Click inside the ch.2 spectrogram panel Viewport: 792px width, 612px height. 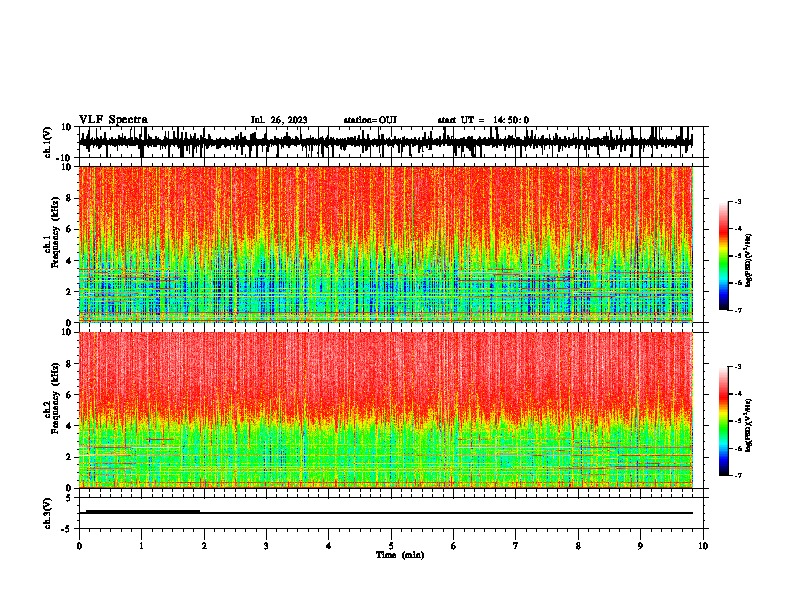[385, 410]
